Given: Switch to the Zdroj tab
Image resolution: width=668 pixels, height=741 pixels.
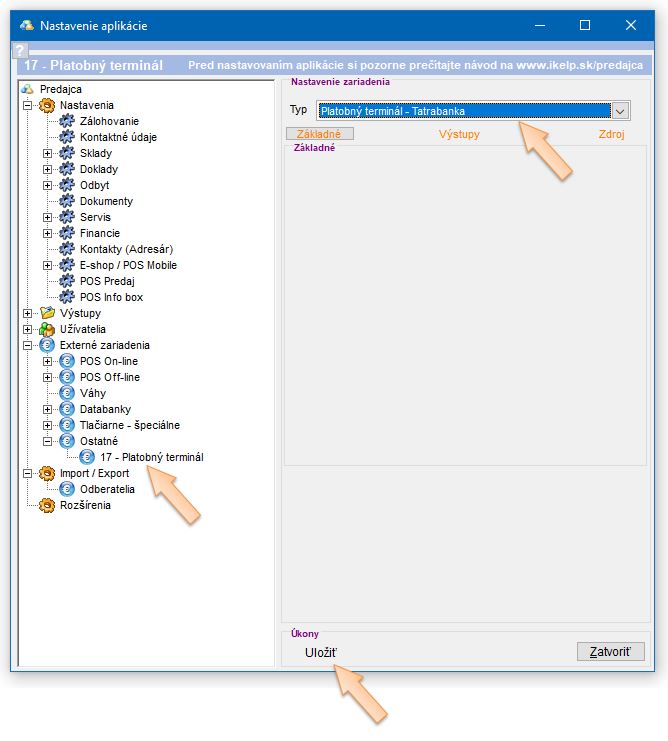Looking at the screenshot, I should (610, 134).
